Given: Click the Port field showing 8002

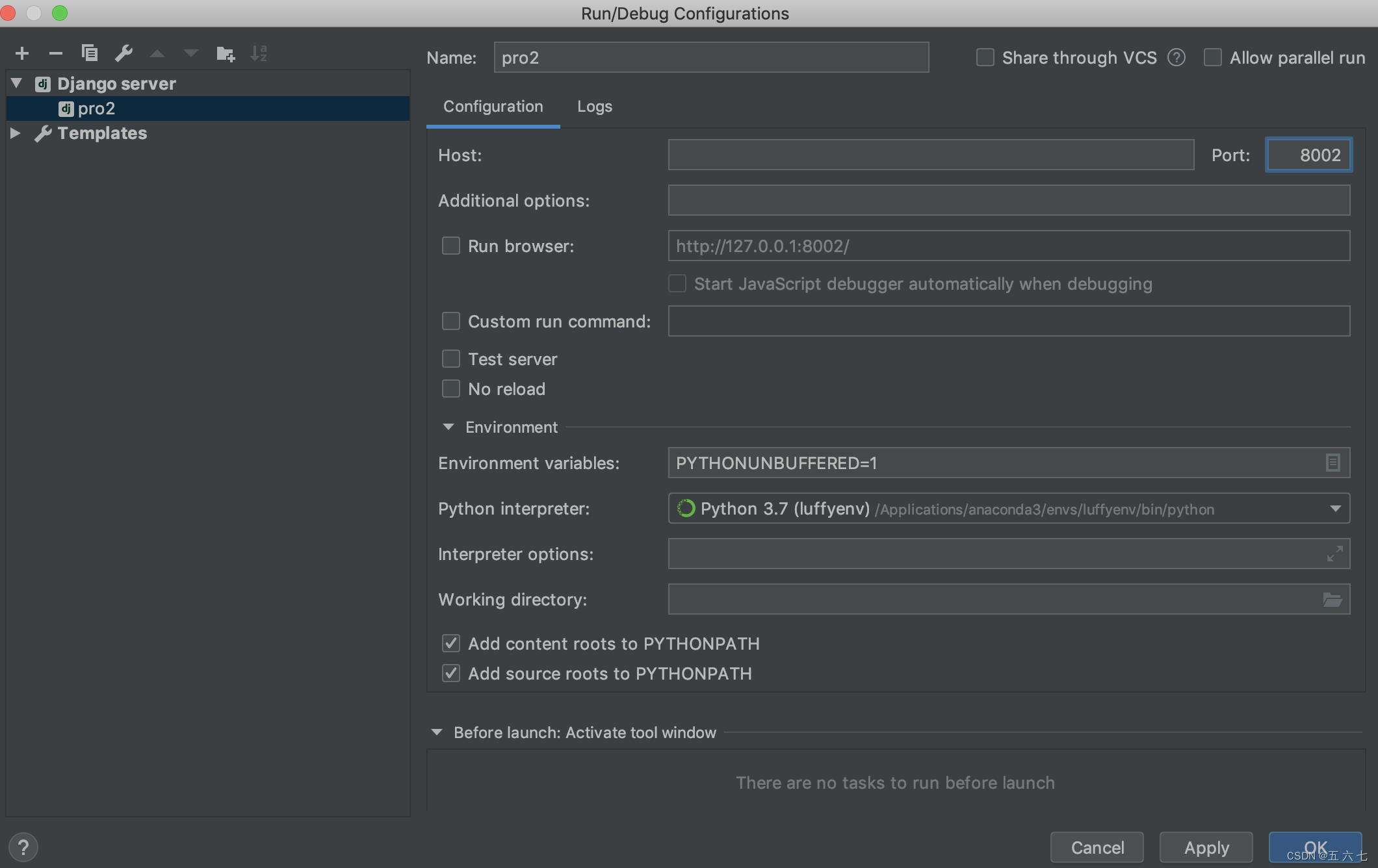Looking at the screenshot, I should click(1308, 155).
